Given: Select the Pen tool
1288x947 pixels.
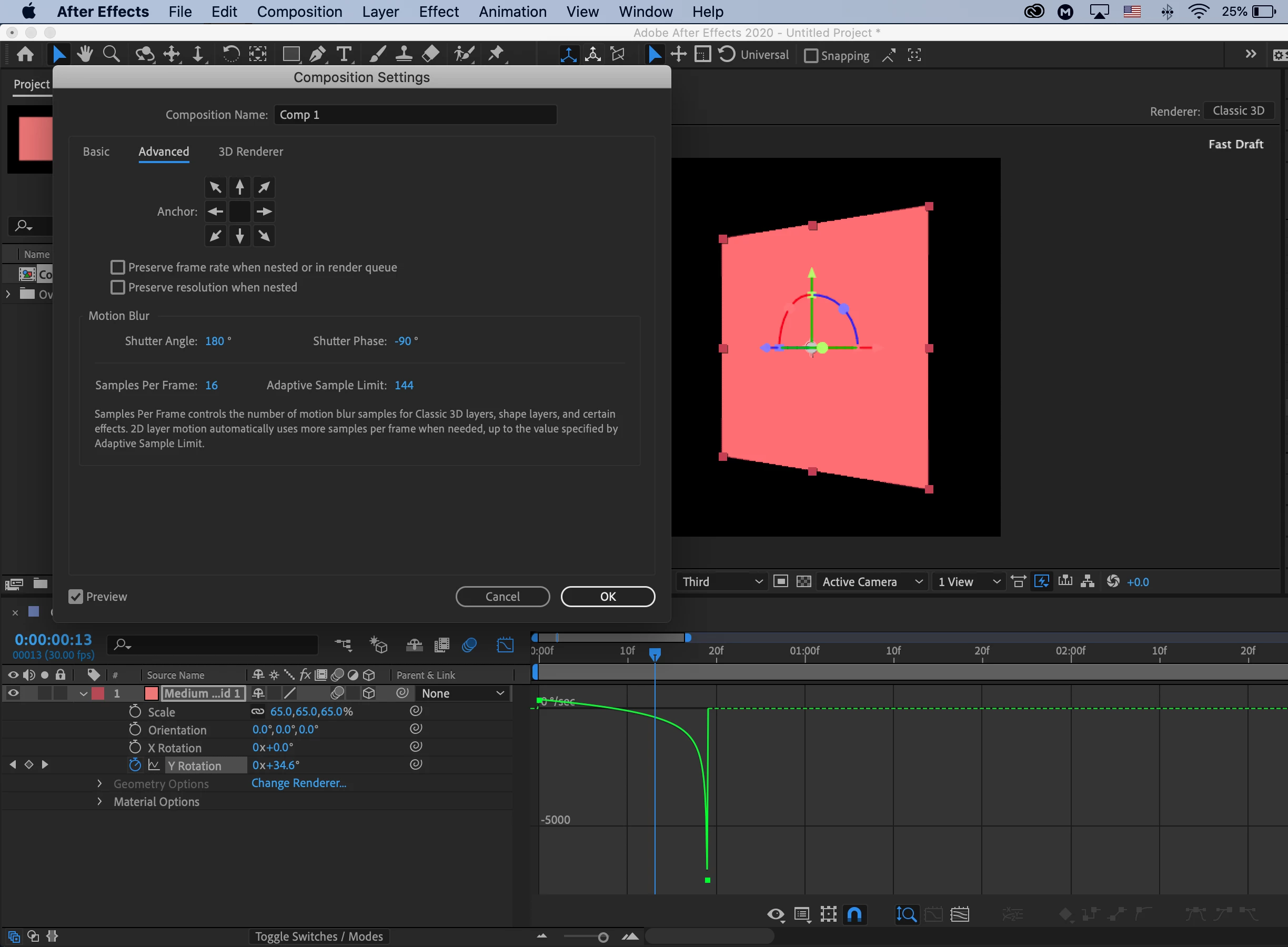Looking at the screenshot, I should (317, 55).
